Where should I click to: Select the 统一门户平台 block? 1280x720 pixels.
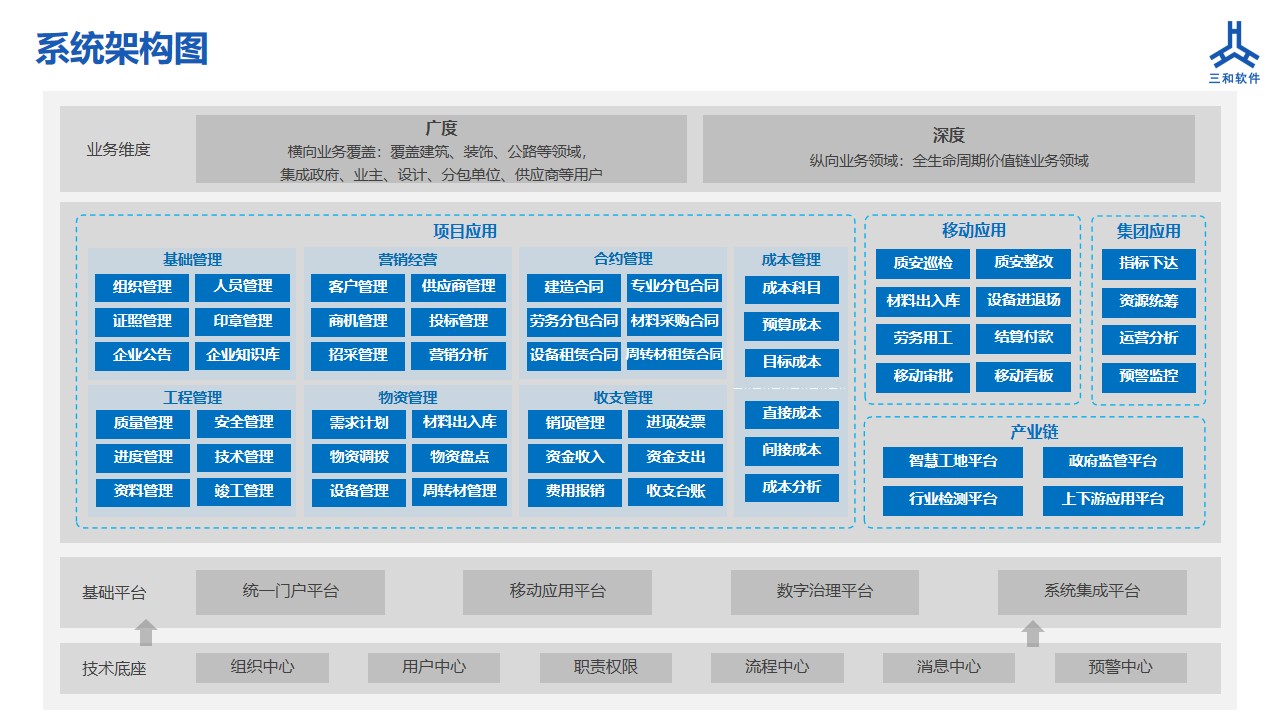290,592
